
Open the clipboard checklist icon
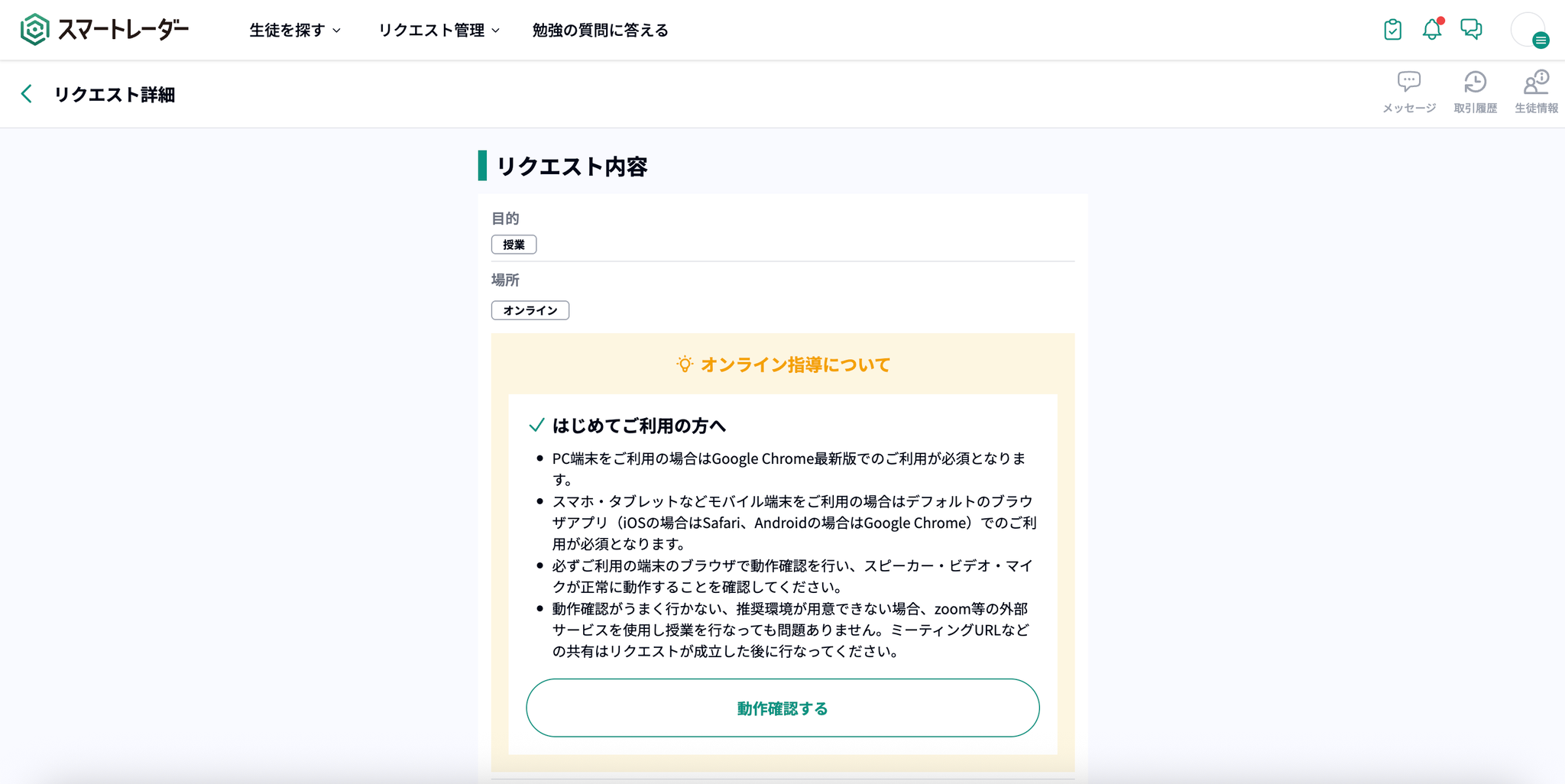coord(1392,30)
